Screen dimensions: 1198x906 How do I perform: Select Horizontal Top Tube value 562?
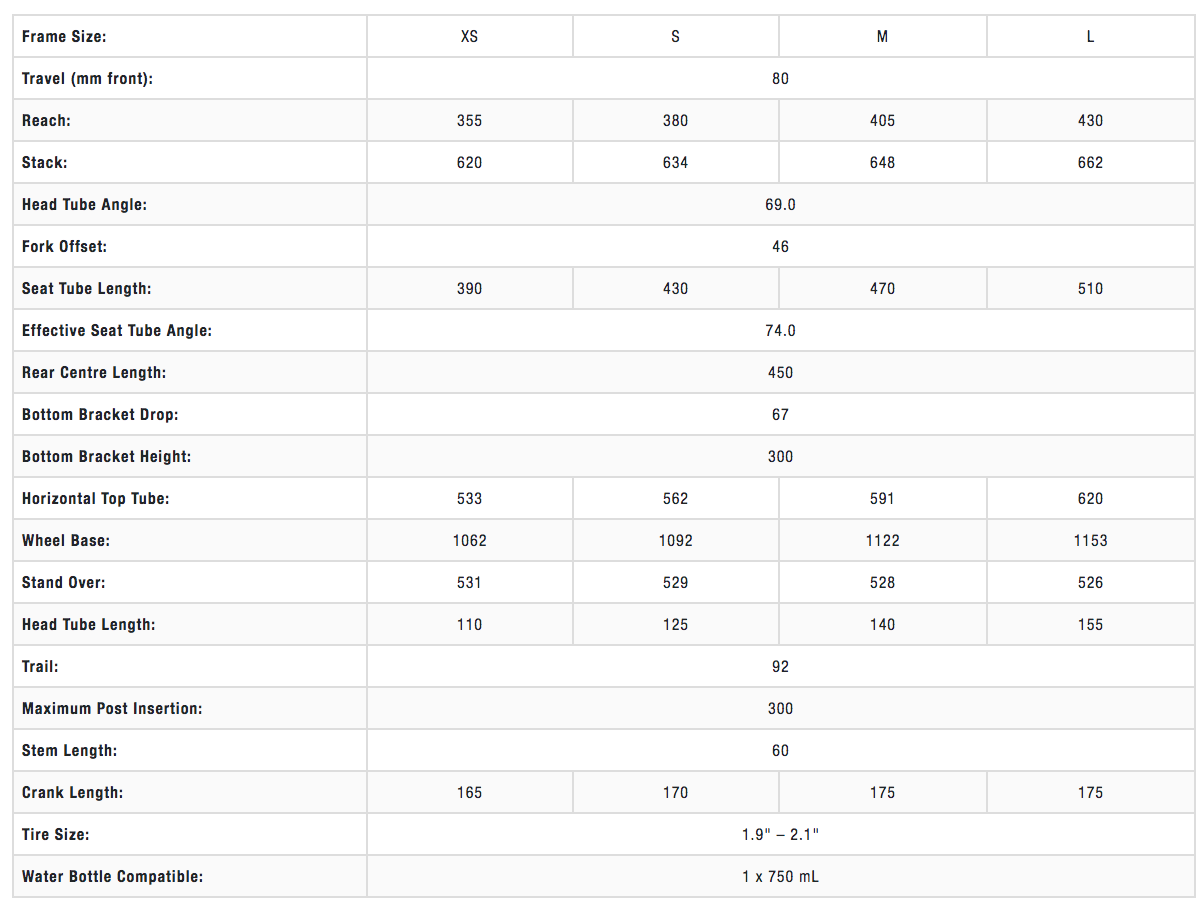[x=675, y=499]
